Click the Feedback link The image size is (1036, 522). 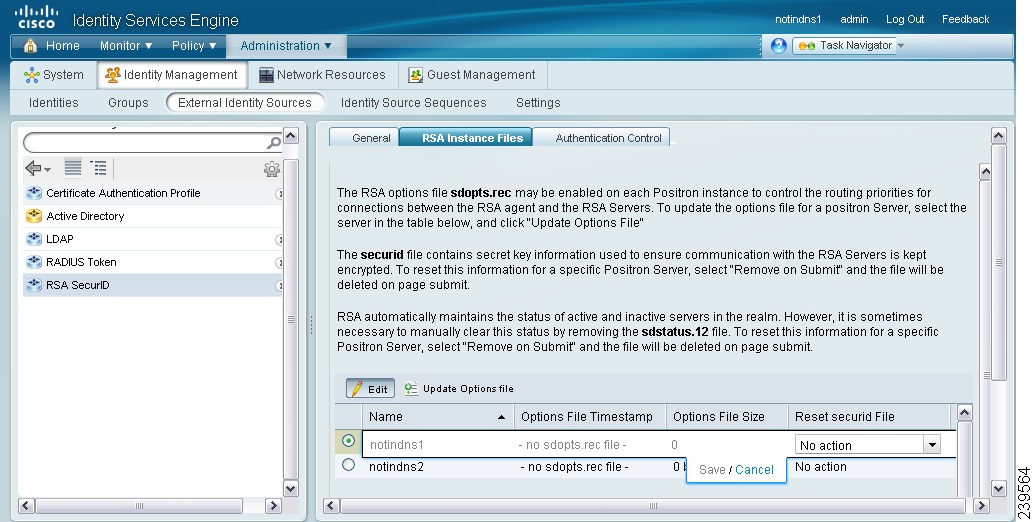(965, 19)
